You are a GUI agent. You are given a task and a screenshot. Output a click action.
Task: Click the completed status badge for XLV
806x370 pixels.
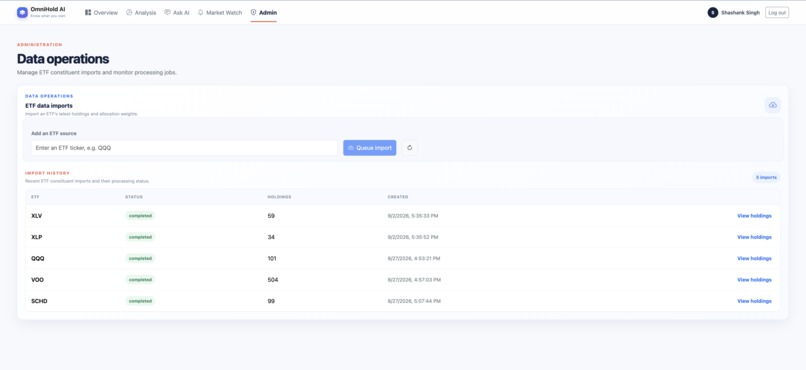coord(140,216)
